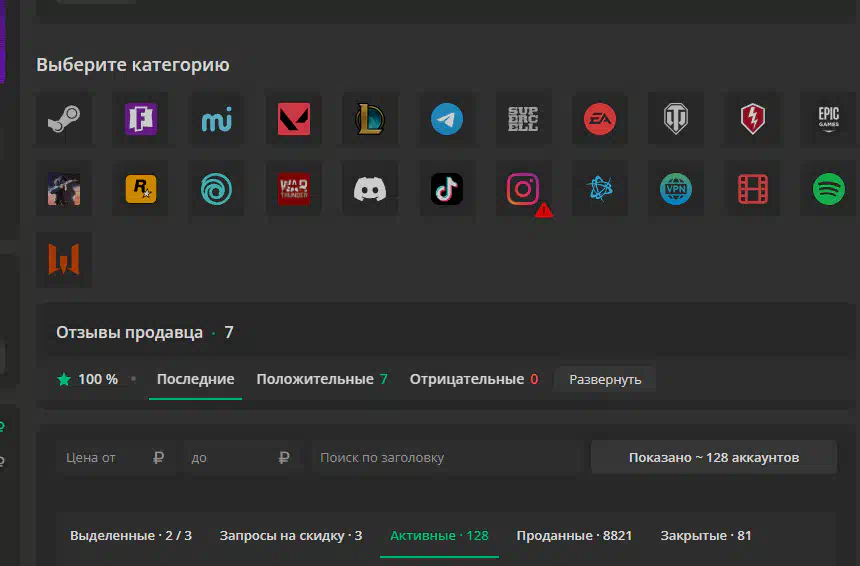
Task: Open the World of Tanks category
Action: click(676, 119)
